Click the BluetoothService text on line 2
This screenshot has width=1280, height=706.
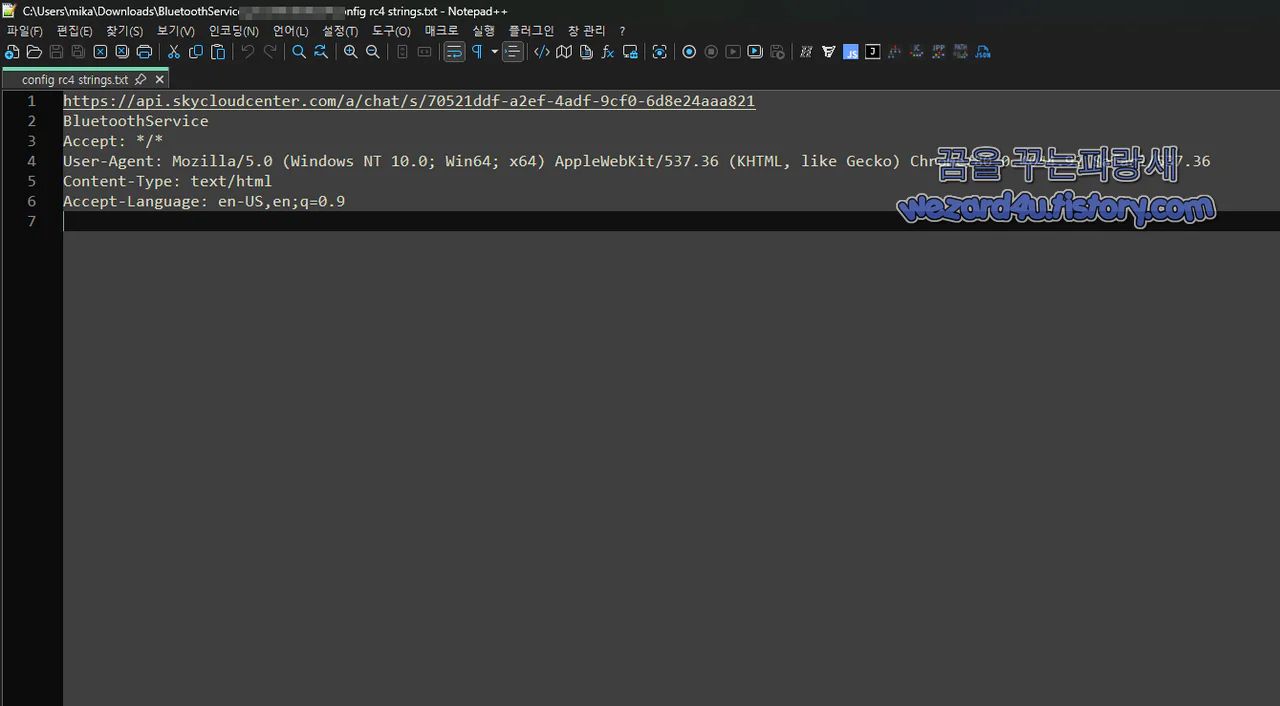pyautogui.click(x=136, y=121)
